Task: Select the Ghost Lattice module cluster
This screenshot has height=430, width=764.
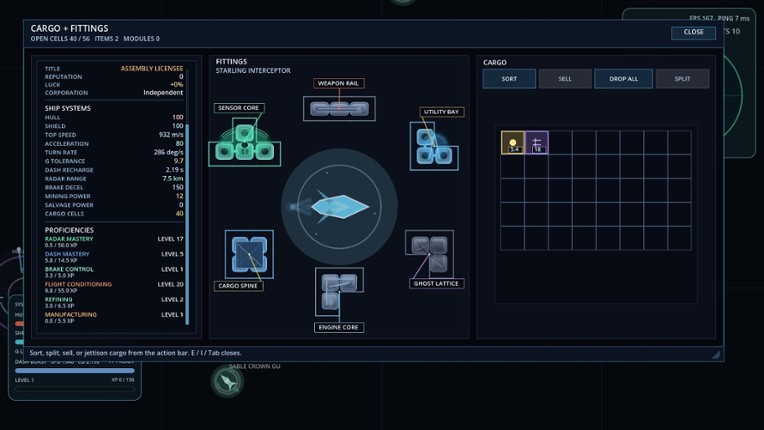Action: (x=429, y=254)
